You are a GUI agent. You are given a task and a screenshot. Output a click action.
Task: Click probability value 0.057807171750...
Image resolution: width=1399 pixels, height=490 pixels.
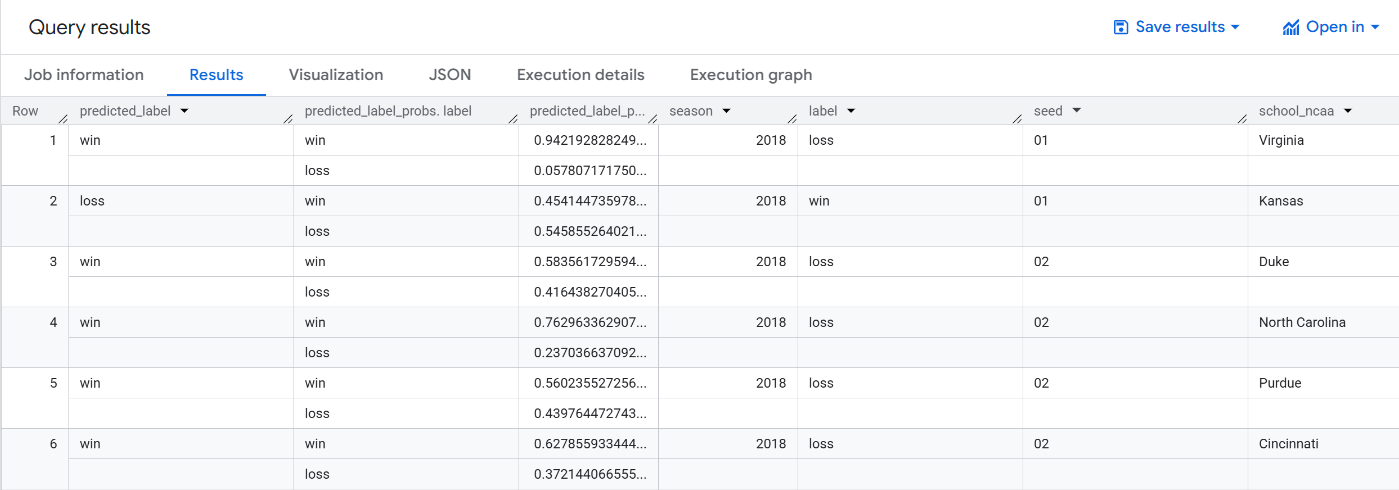[588, 171]
